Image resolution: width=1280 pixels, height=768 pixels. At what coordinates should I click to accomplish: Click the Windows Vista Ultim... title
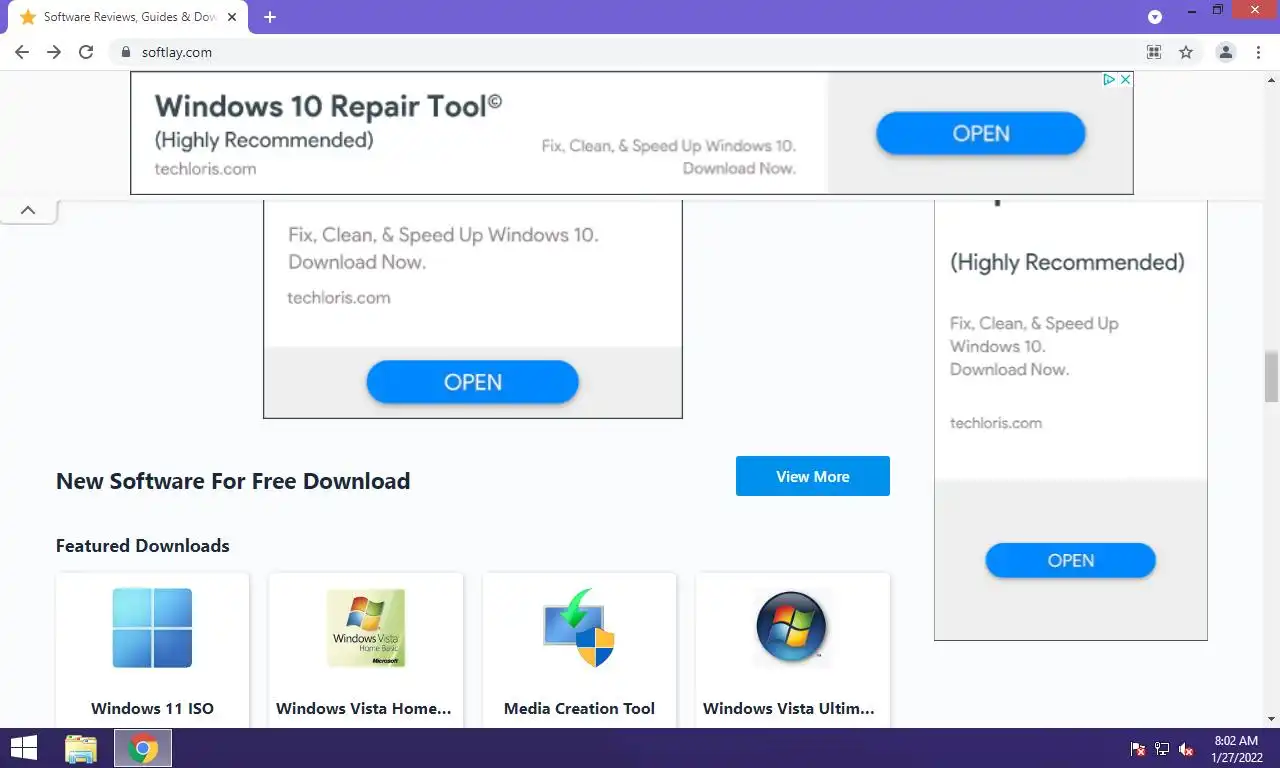(789, 708)
